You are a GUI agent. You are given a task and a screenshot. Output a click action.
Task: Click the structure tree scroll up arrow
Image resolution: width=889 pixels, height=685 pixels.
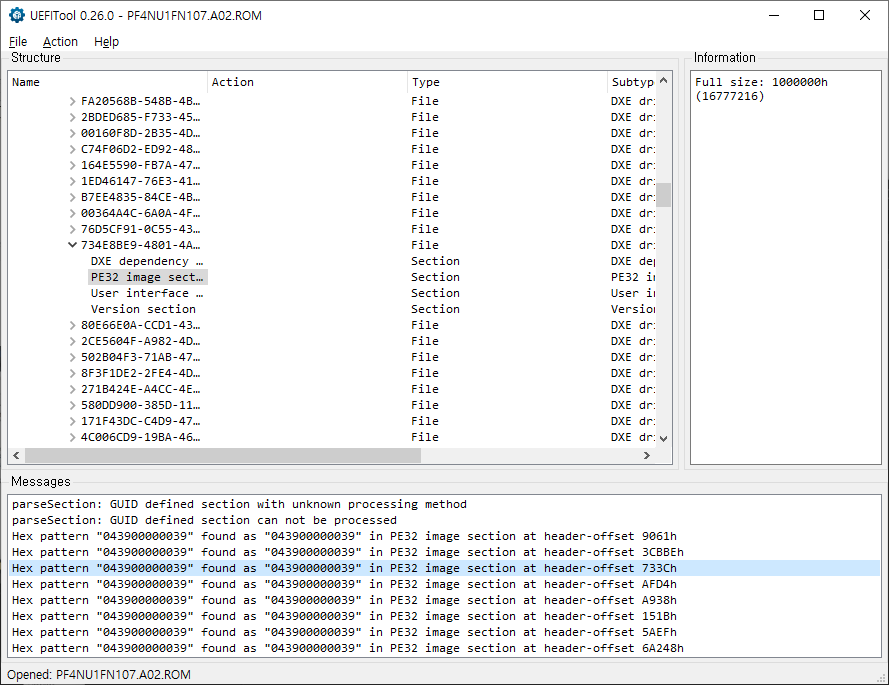click(663, 81)
